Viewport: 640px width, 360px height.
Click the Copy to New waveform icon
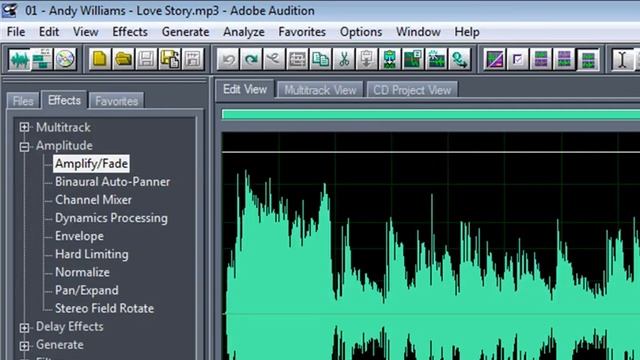click(413, 60)
